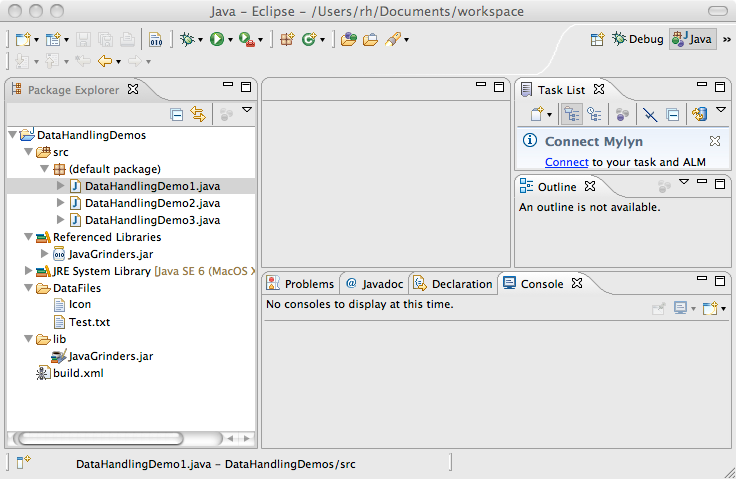Click the Connect link for Mylyn
The height and width of the screenshot is (479, 736).
click(x=567, y=162)
